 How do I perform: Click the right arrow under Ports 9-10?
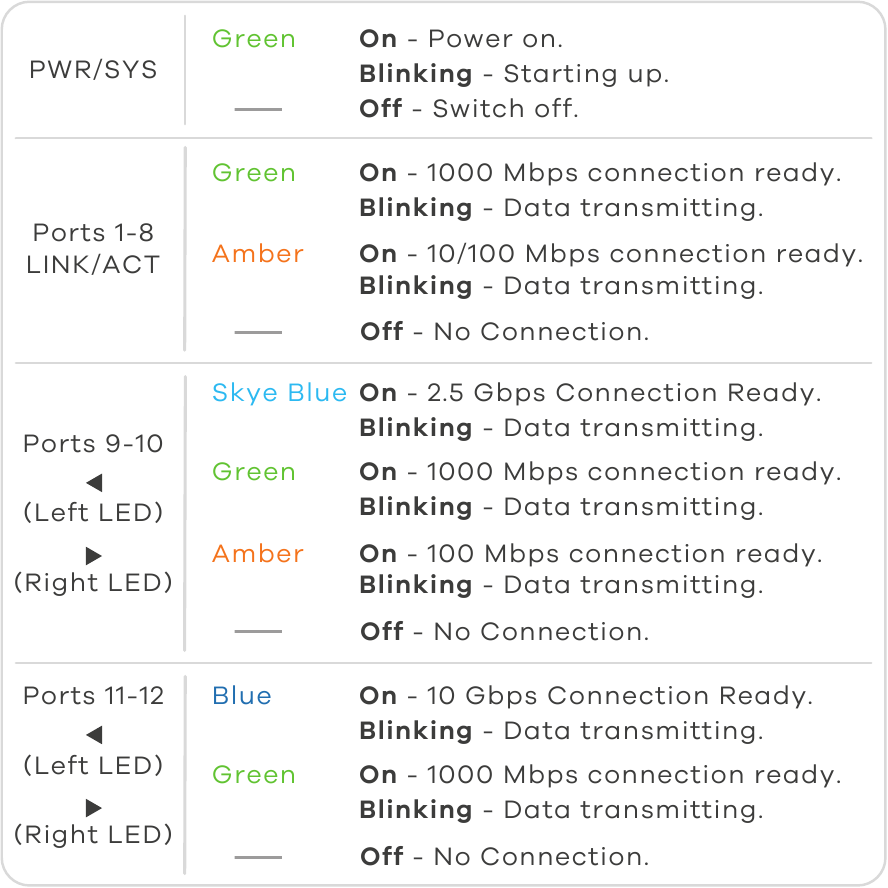pos(94,555)
